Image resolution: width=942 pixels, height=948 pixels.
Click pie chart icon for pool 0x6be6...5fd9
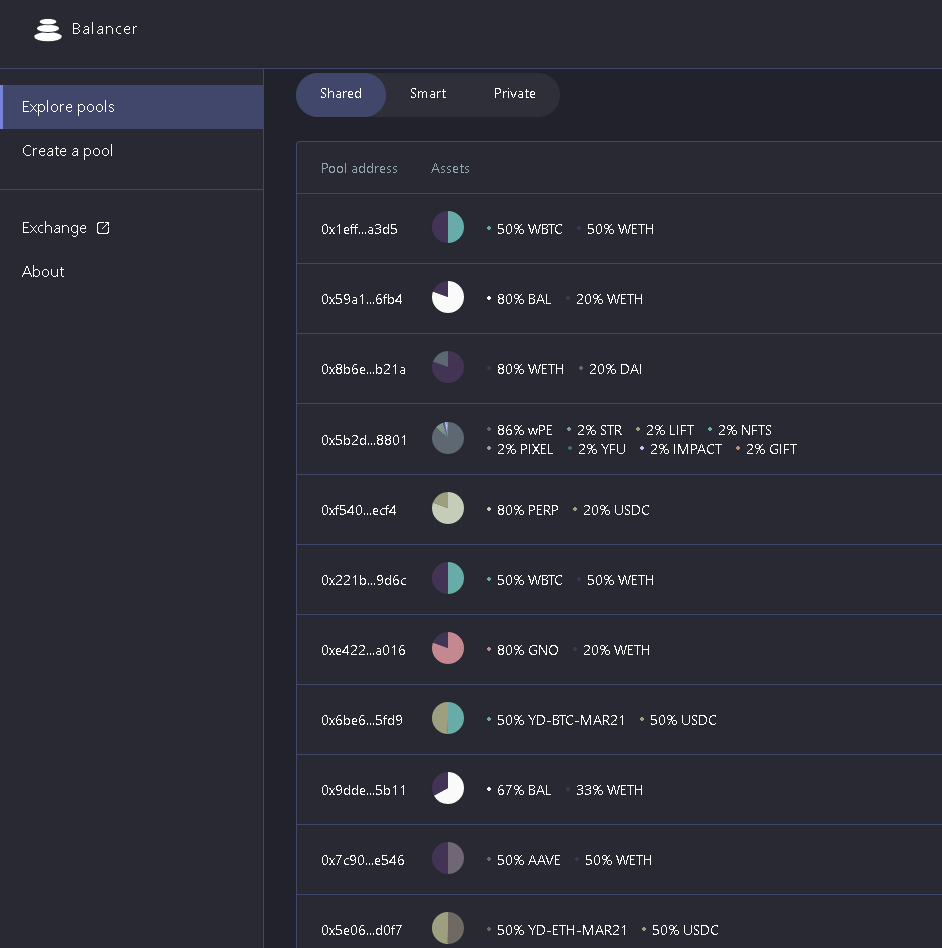point(448,719)
